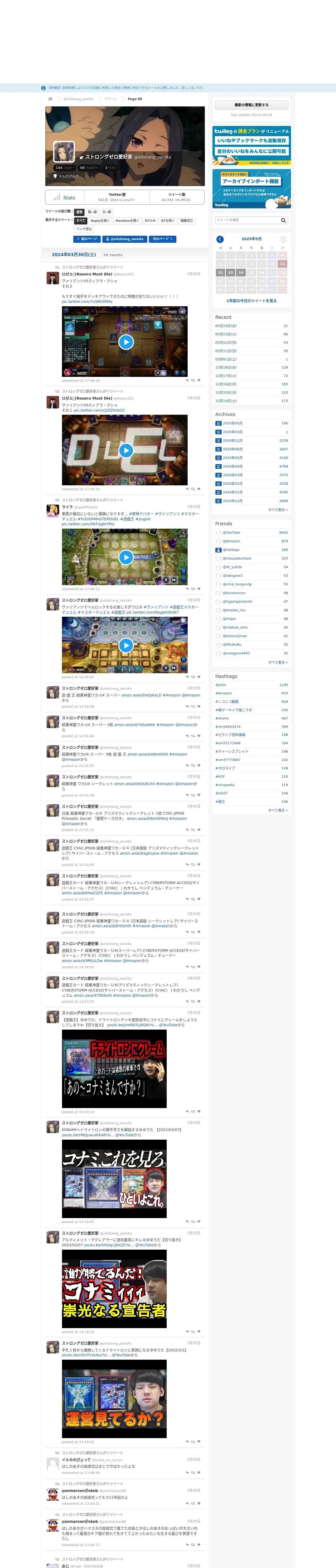Sort tweets by 朝→夜 order
The width and height of the screenshot is (336, 1568).
click(92, 212)
